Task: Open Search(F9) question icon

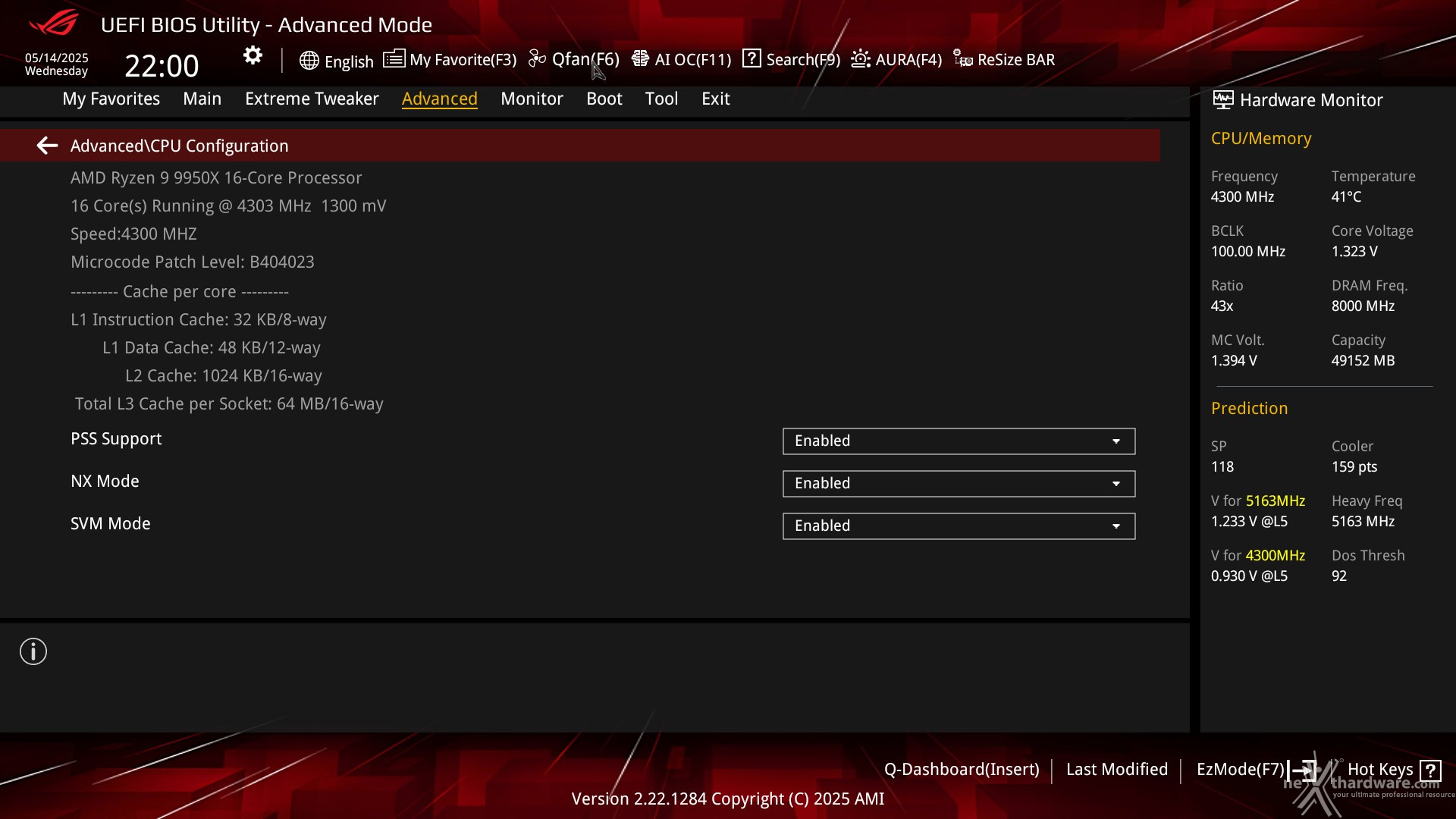Action: [752, 58]
